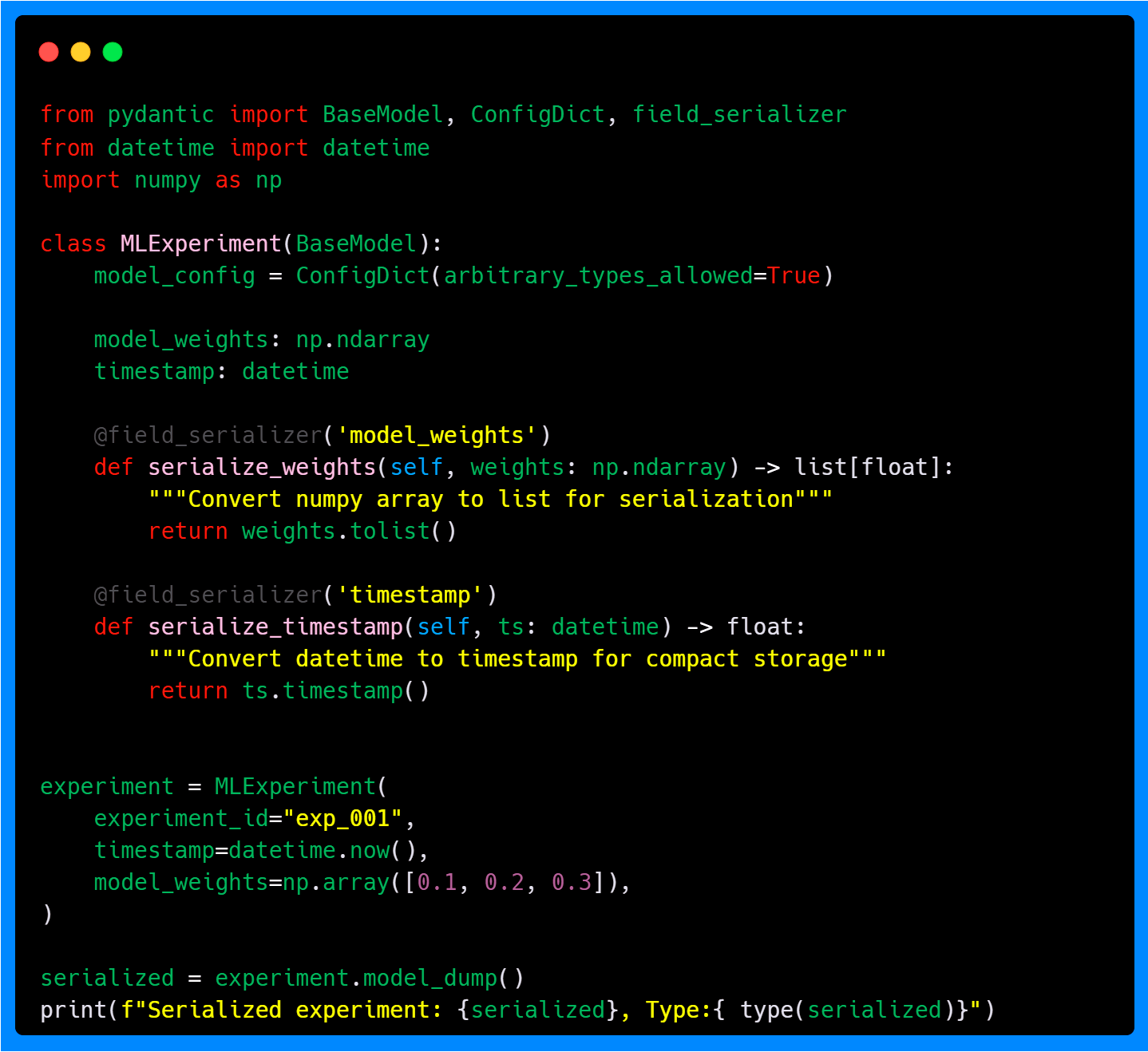Viewport: 1148px width, 1052px height.
Task: Select the model_weights field declaration
Action: 262,339
